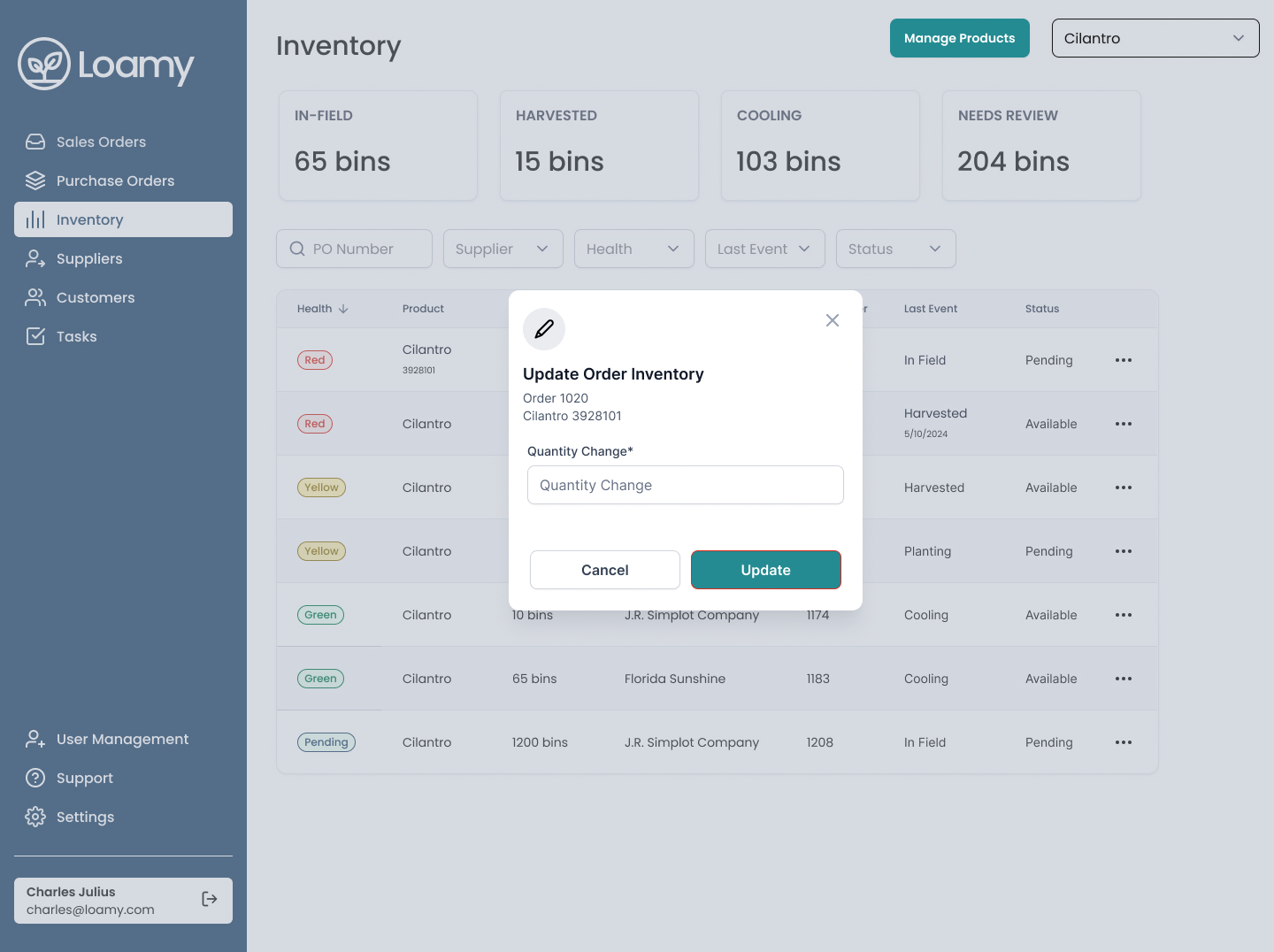
Task: Open User Management
Action: coord(123,739)
